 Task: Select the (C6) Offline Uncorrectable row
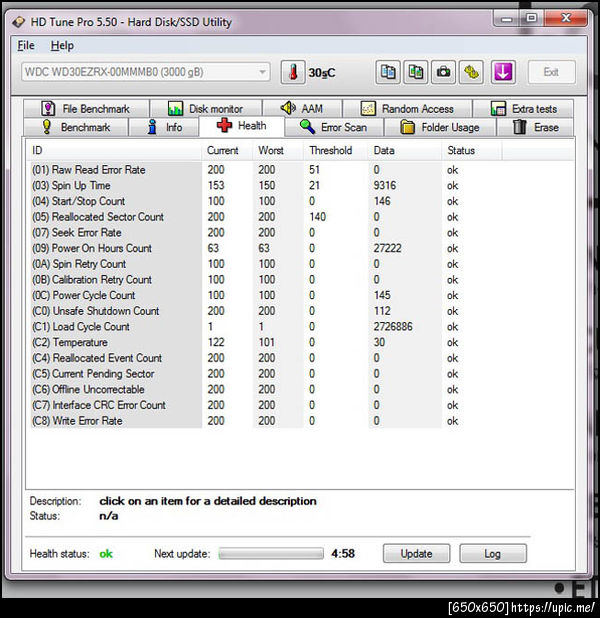[x=302, y=389]
